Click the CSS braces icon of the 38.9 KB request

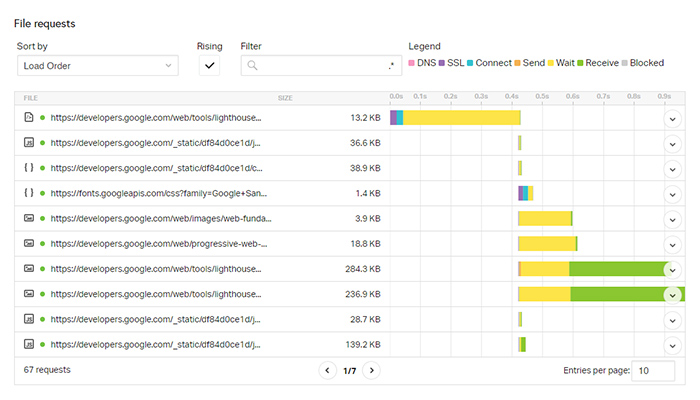coord(29,168)
